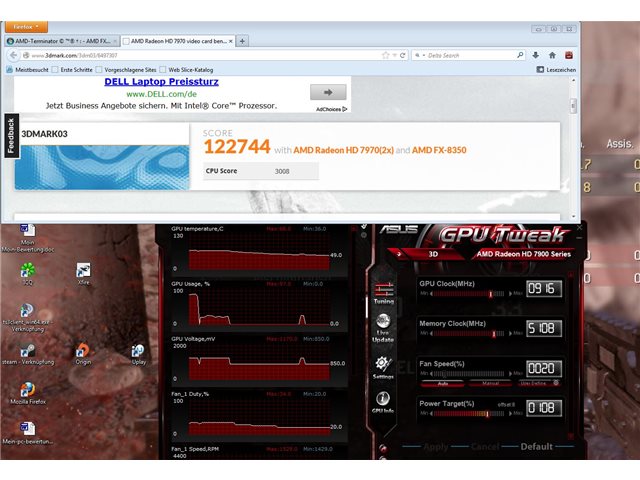Click the Default button in GPU Tweak
This screenshot has height=480, width=640.
(x=536, y=447)
